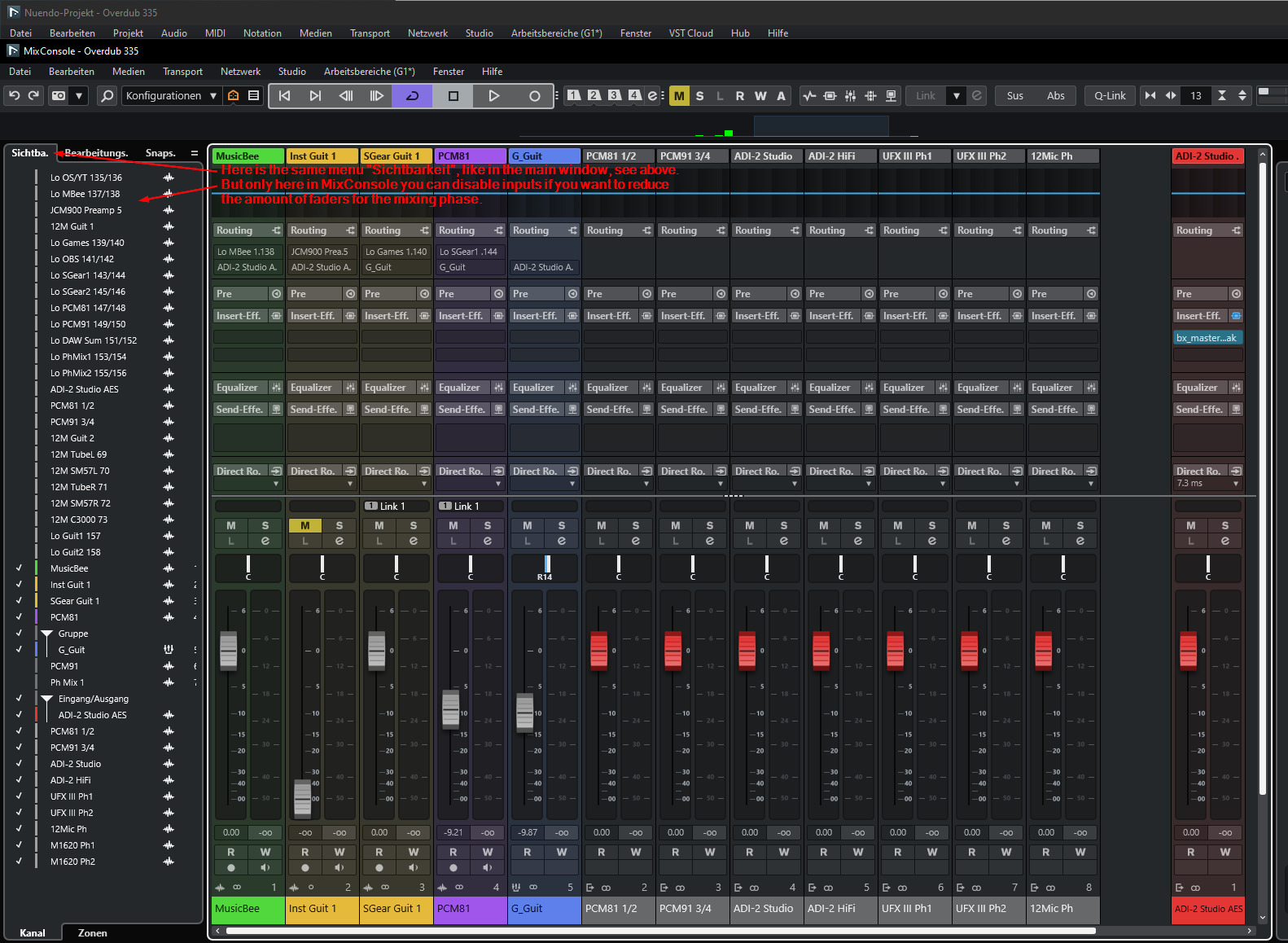
Task: Click the orange rack configuration icon
Action: click(234, 95)
